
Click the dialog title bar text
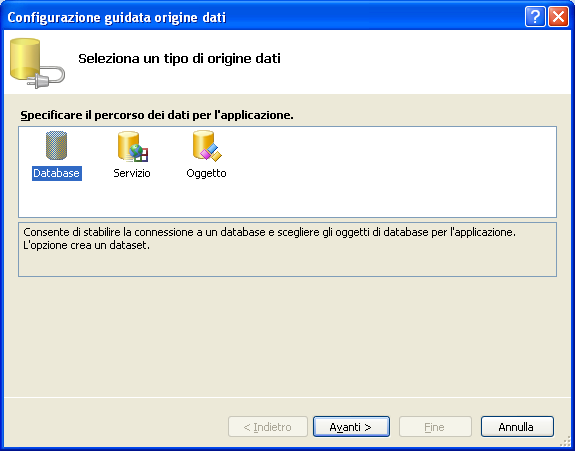pyautogui.click(x=117, y=18)
